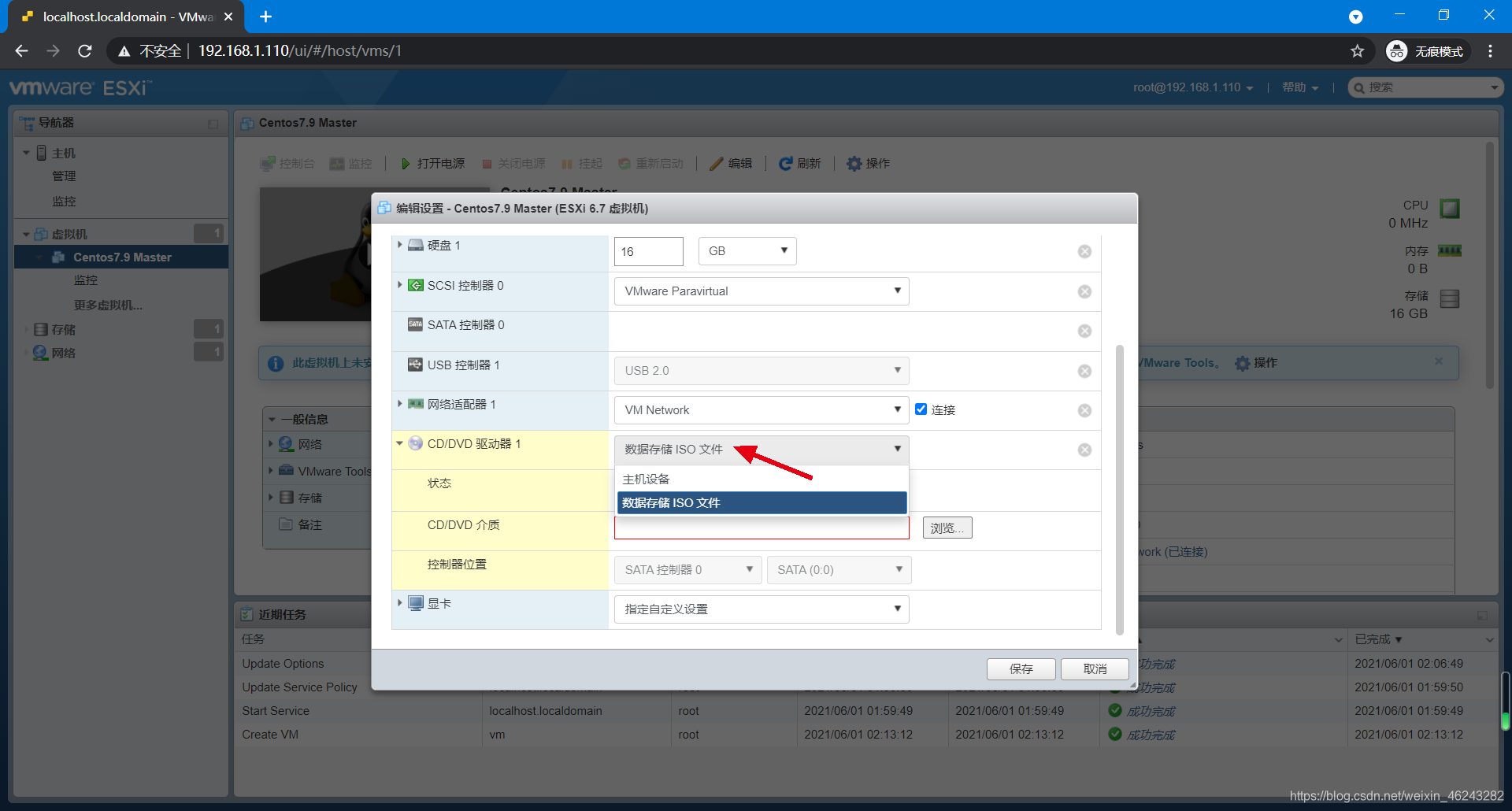Remove USB 控制器 1 with its delete icon

point(1084,372)
